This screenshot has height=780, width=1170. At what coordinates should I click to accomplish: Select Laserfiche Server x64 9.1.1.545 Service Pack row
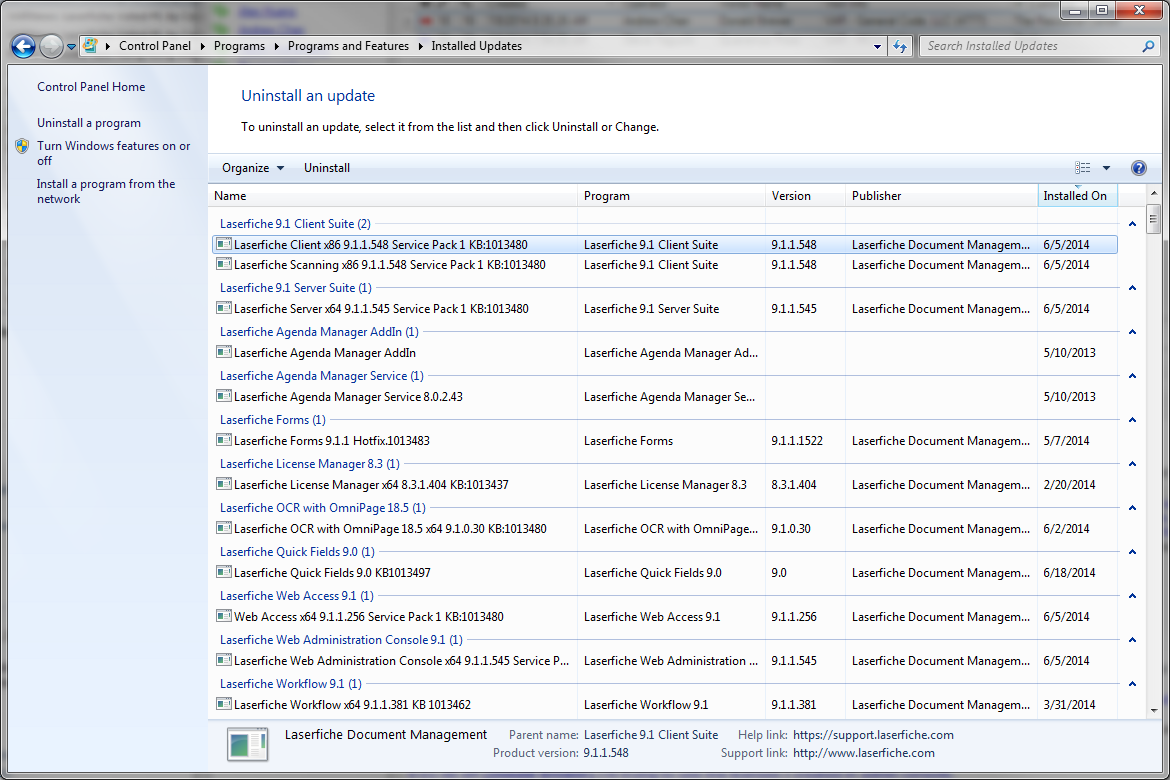[x=665, y=308]
